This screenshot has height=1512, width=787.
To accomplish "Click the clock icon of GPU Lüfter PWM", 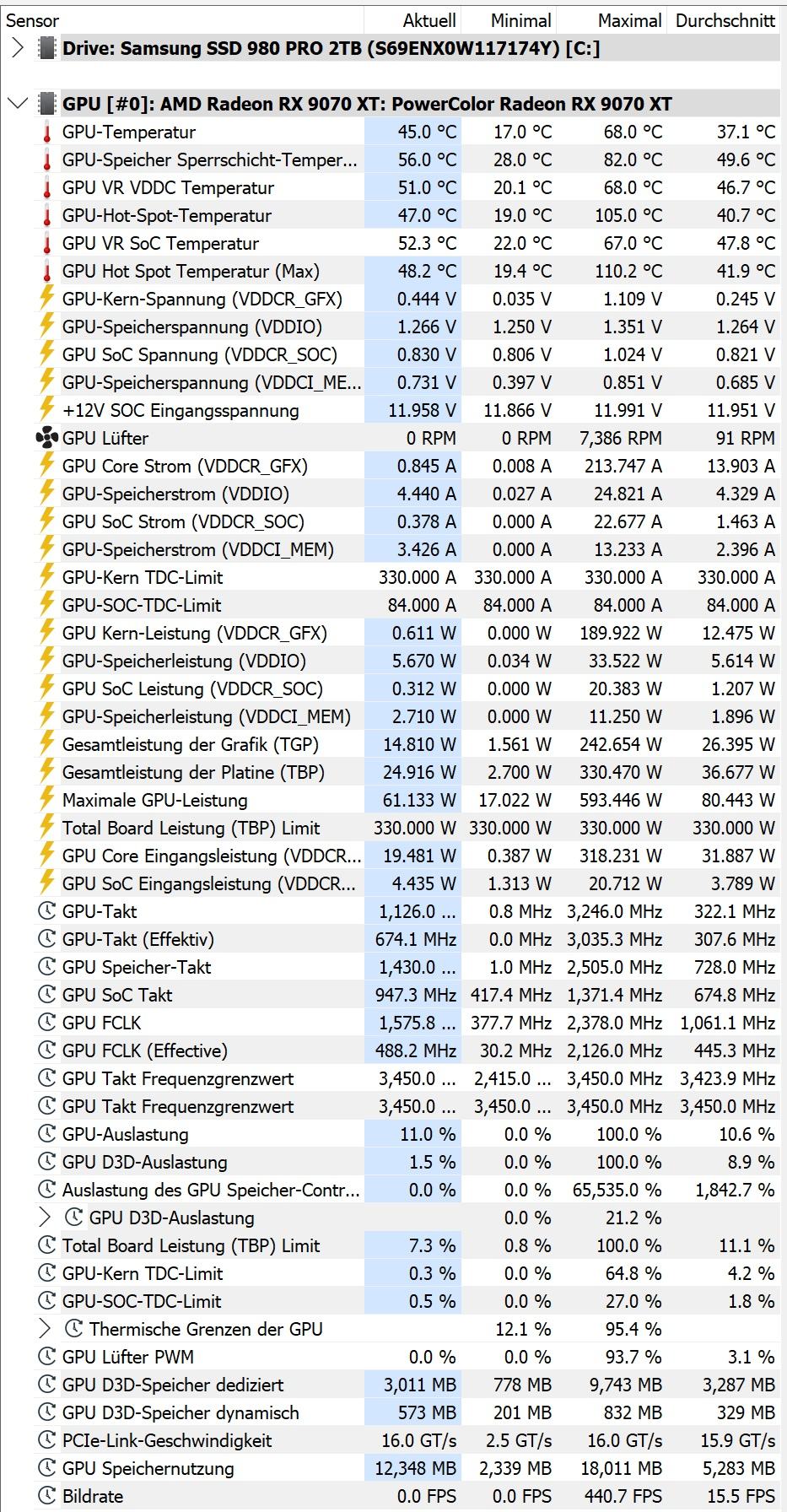I will pyautogui.click(x=47, y=1357).
